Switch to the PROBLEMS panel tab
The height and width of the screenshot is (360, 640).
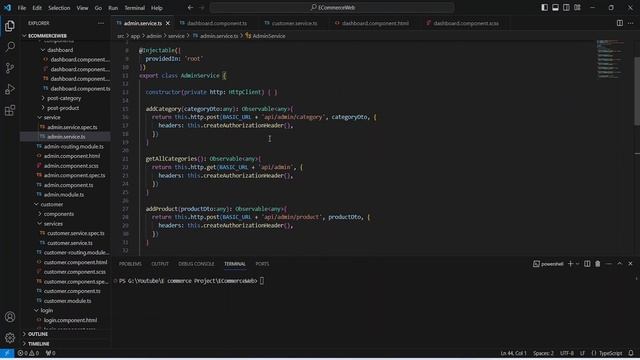click(x=130, y=264)
